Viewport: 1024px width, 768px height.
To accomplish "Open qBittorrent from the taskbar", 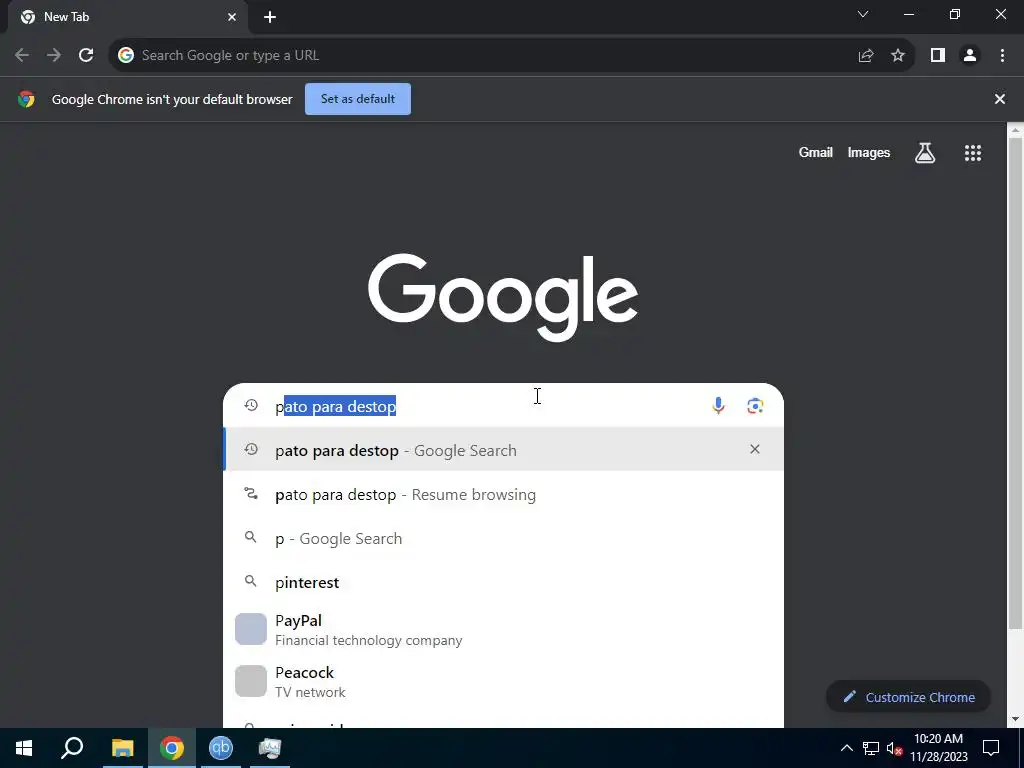I will click(x=221, y=748).
